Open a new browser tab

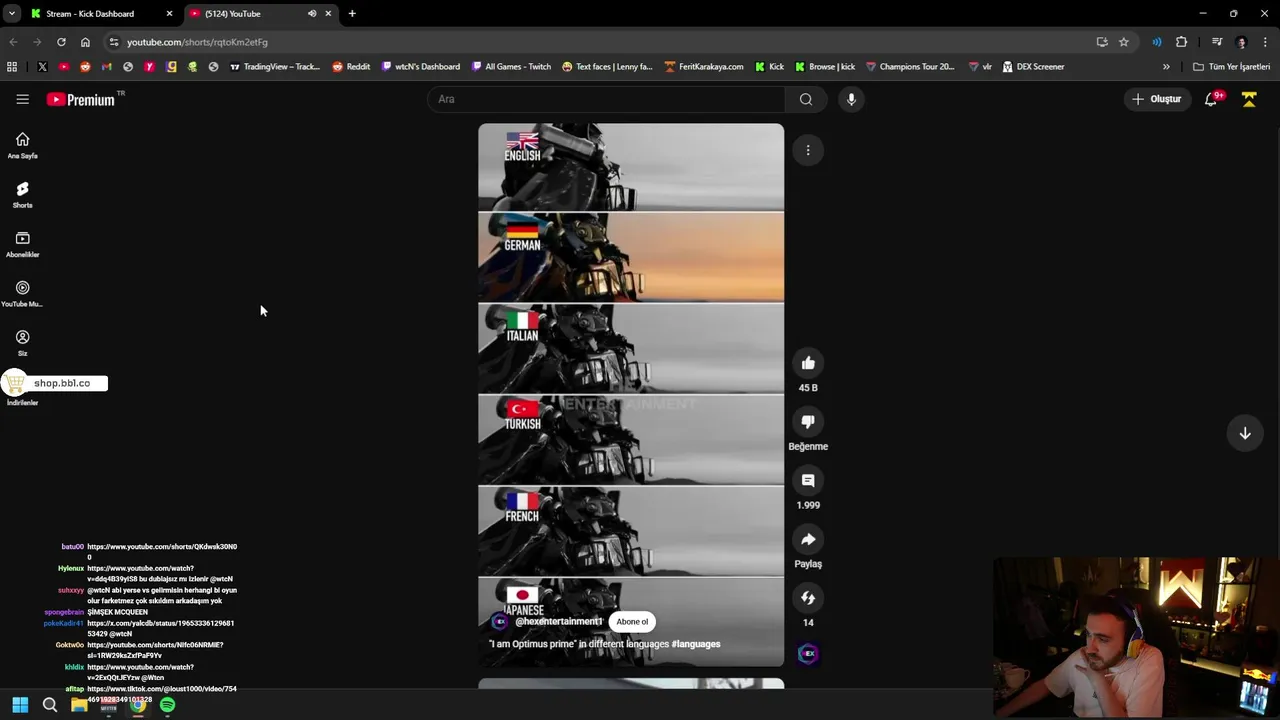tap(352, 14)
